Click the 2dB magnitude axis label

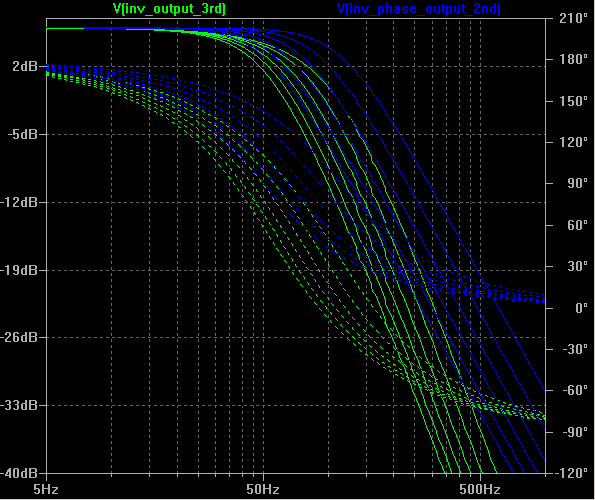click(x=25, y=66)
